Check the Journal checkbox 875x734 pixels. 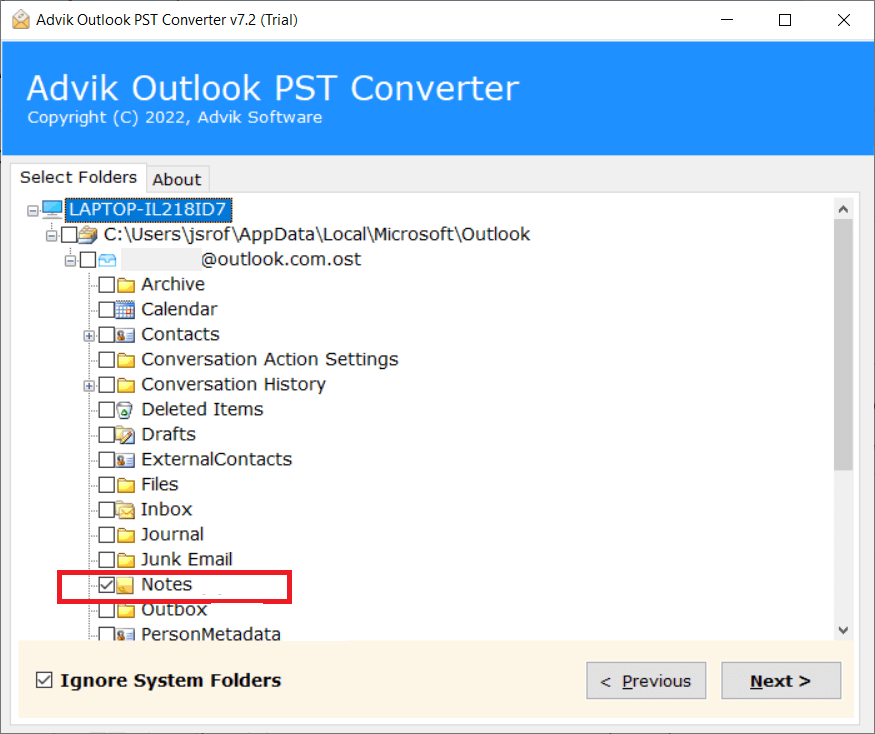(107, 535)
